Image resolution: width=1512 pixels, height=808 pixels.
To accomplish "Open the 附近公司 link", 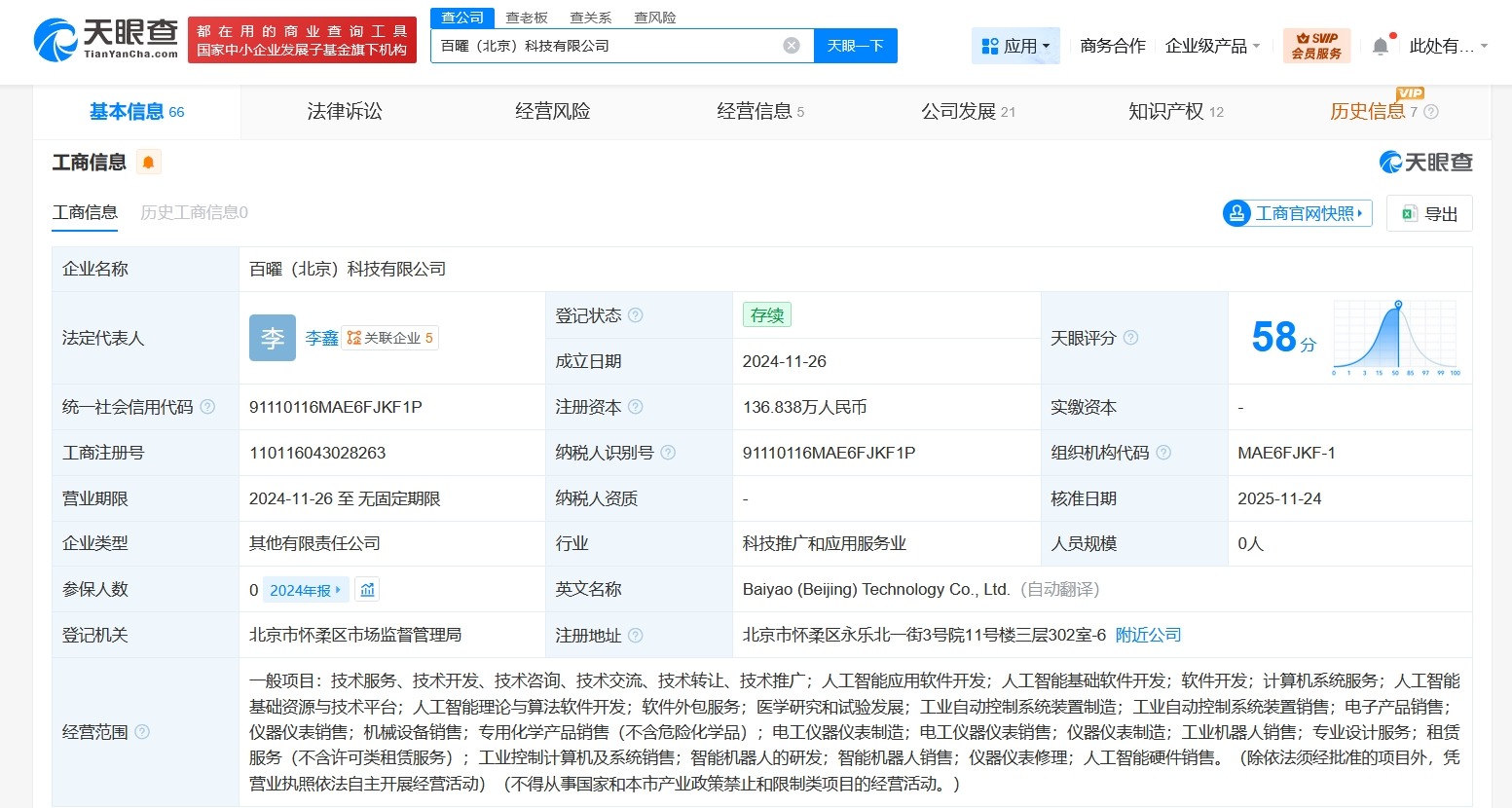I will (1147, 634).
